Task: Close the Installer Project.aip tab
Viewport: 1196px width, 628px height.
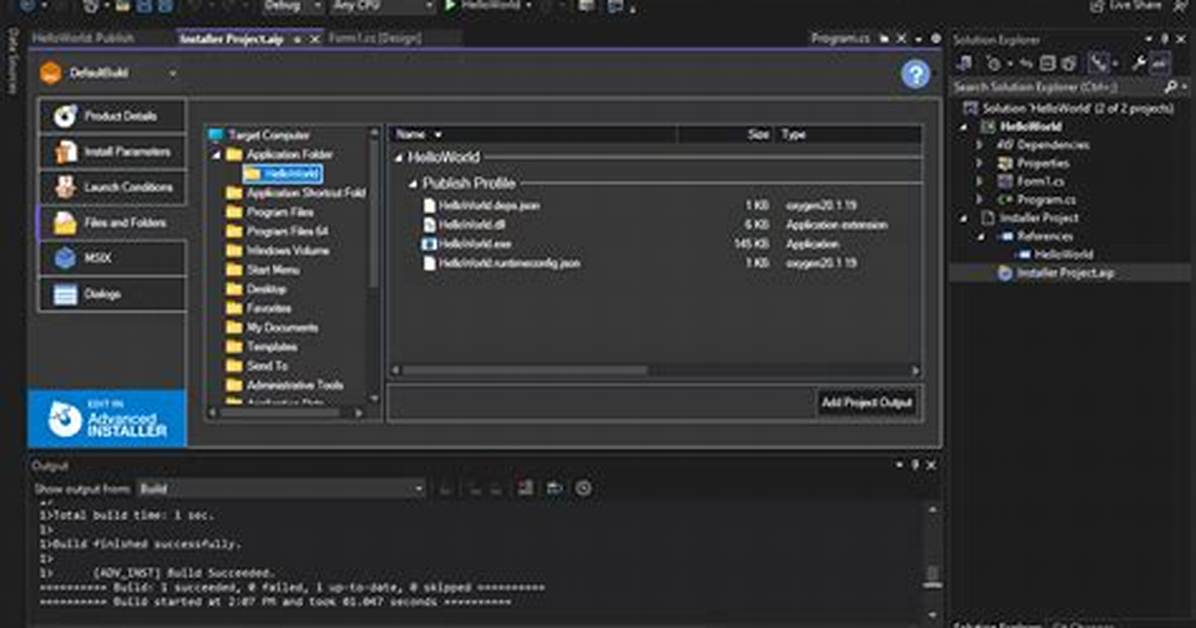Action: tap(314, 39)
